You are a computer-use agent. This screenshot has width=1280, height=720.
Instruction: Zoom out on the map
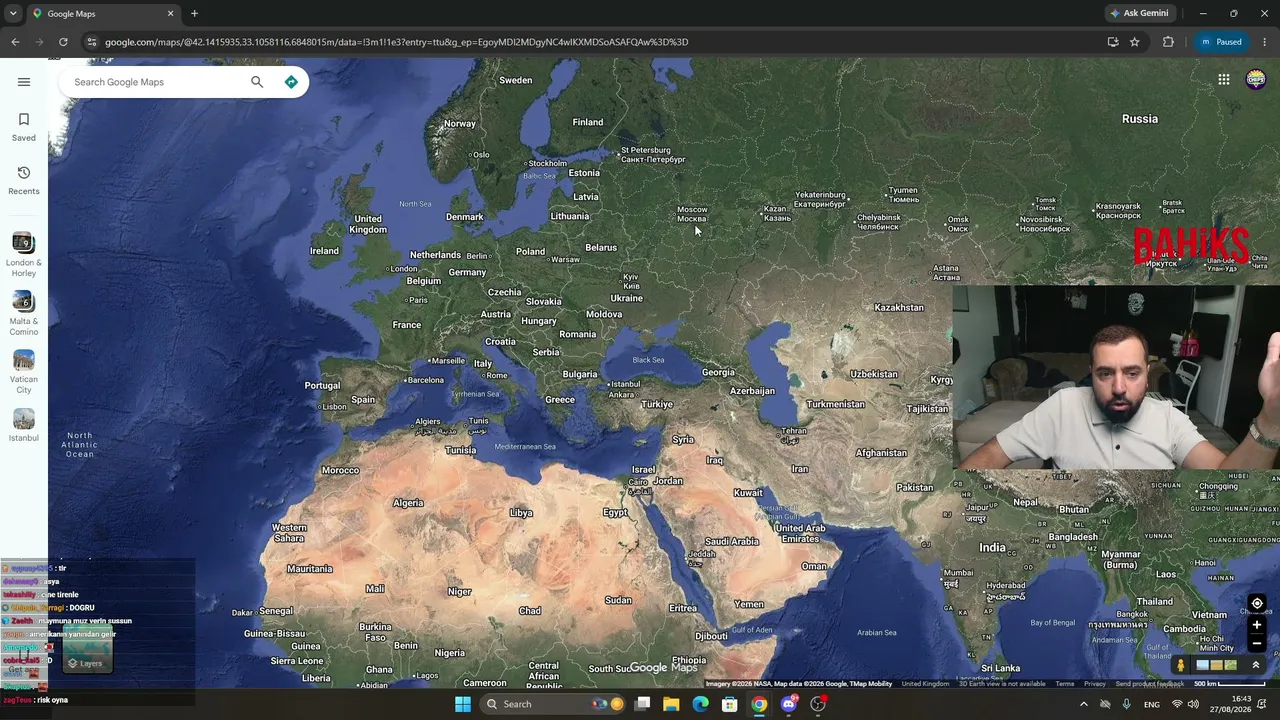(x=1257, y=644)
